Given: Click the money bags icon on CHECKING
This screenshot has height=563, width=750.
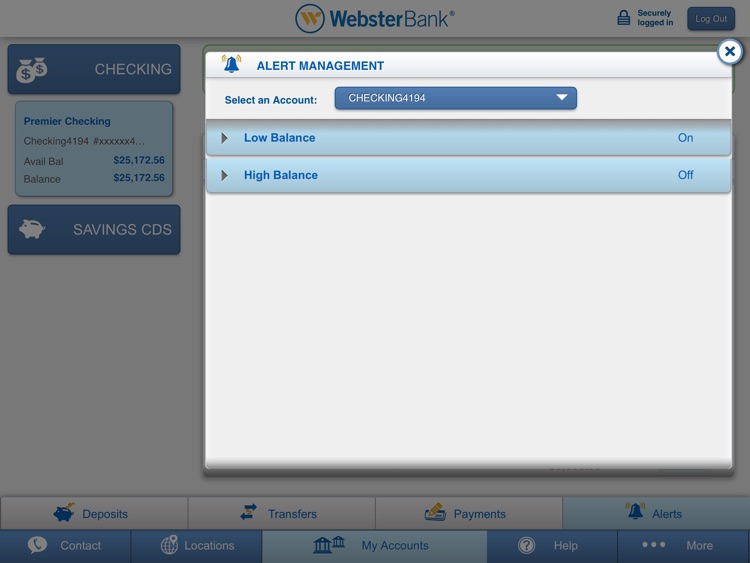Looking at the screenshot, I should pyautogui.click(x=32, y=70).
